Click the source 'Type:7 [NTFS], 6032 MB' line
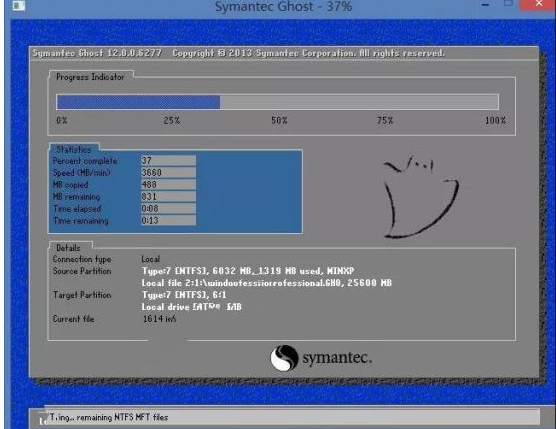 (x=248, y=271)
